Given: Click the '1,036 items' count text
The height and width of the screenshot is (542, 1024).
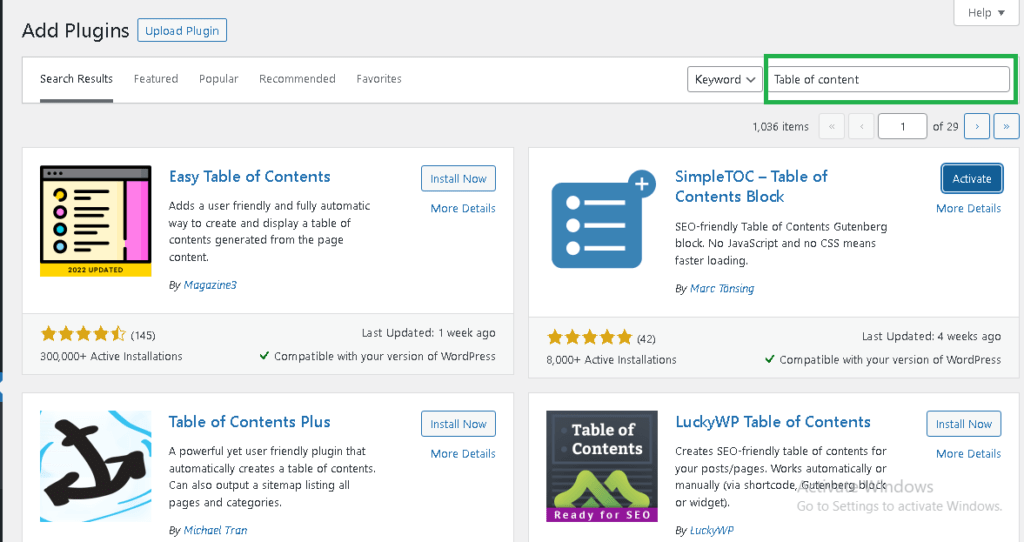Looking at the screenshot, I should click(x=780, y=127).
